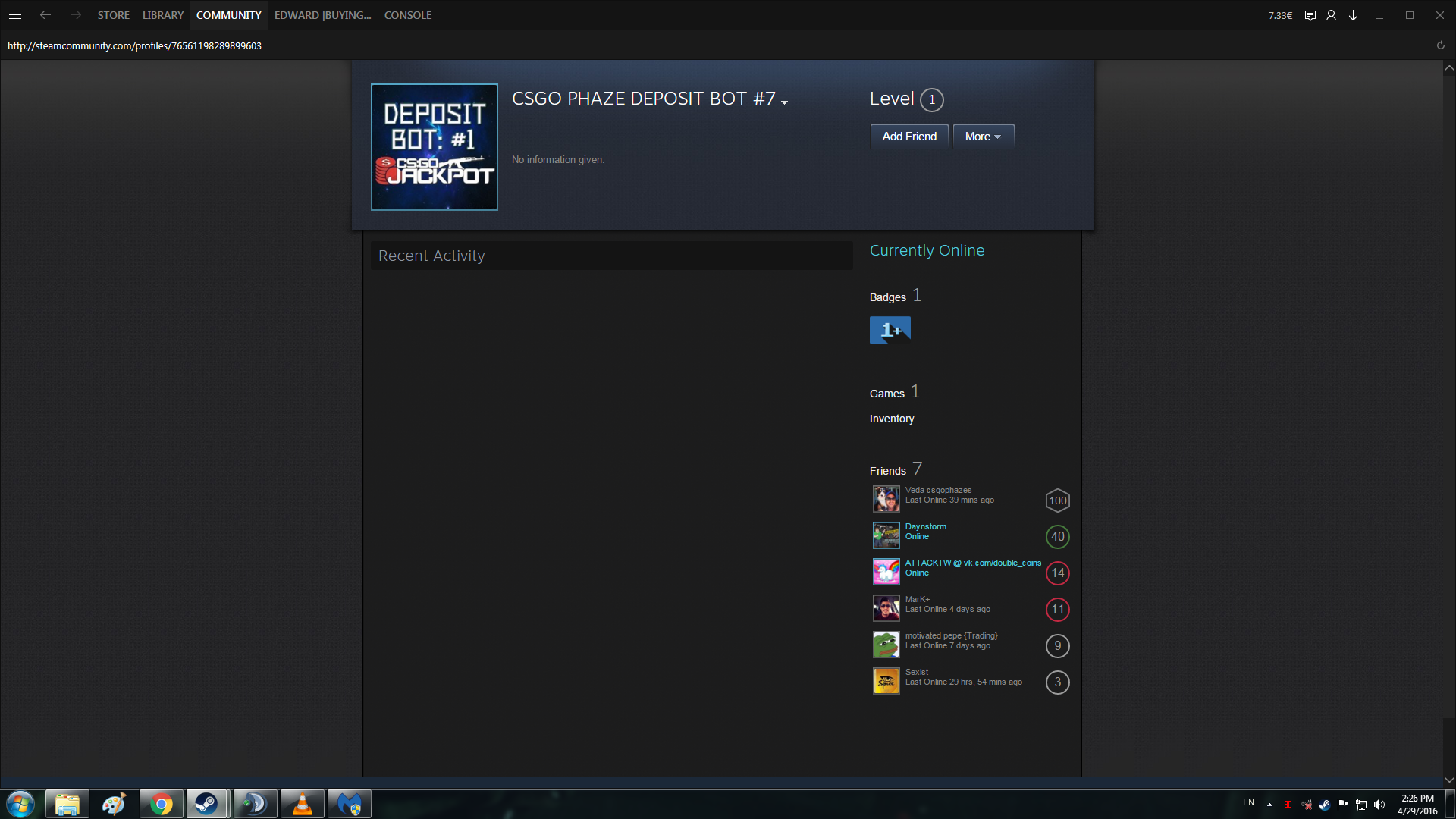Click the scrollbar down arrow
1456x819 pixels.
[x=1449, y=780]
